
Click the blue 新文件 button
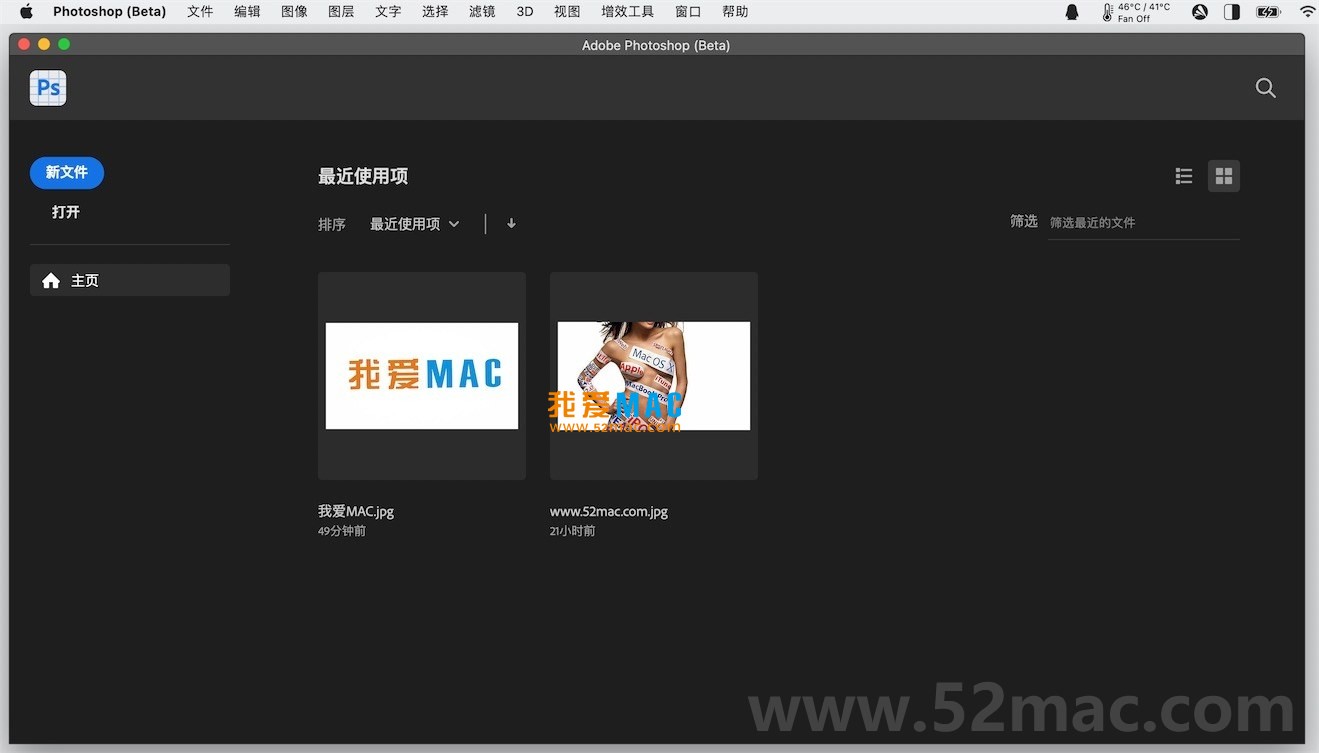[x=66, y=172]
